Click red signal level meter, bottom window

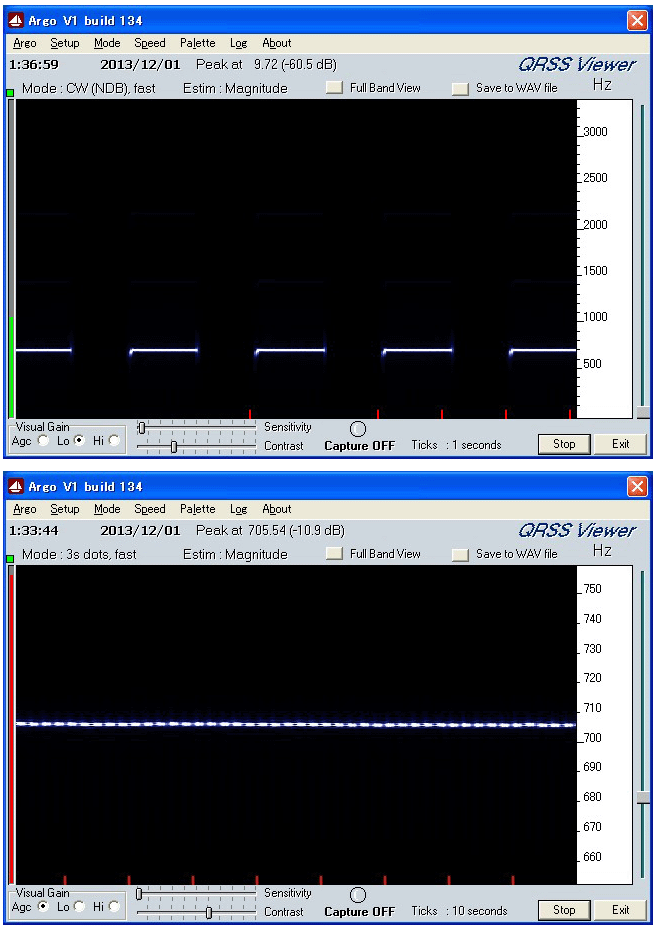tap(11, 728)
